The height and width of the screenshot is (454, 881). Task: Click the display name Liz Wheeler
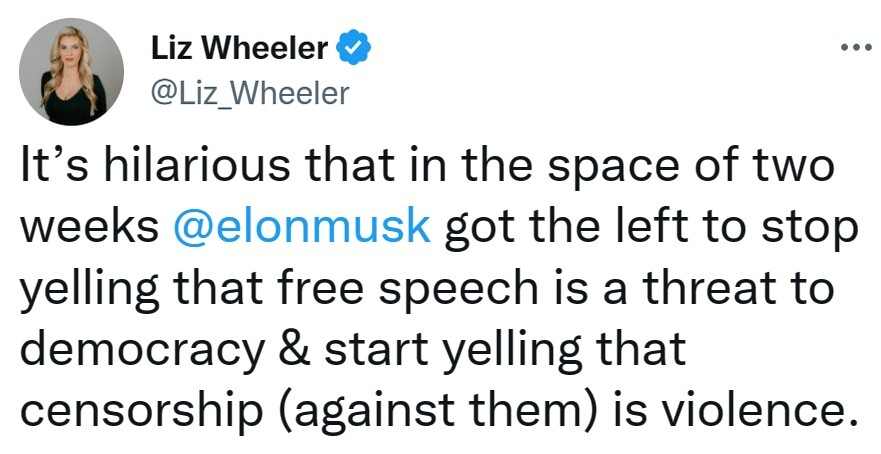(x=238, y=49)
